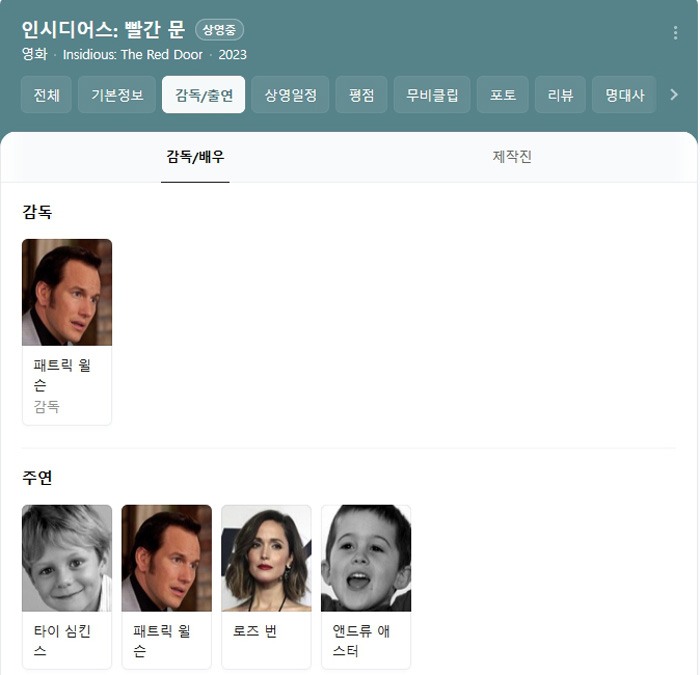Click the 로즈 번 actor name
This screenshot has width=700, height=675.
pos(255,631)
